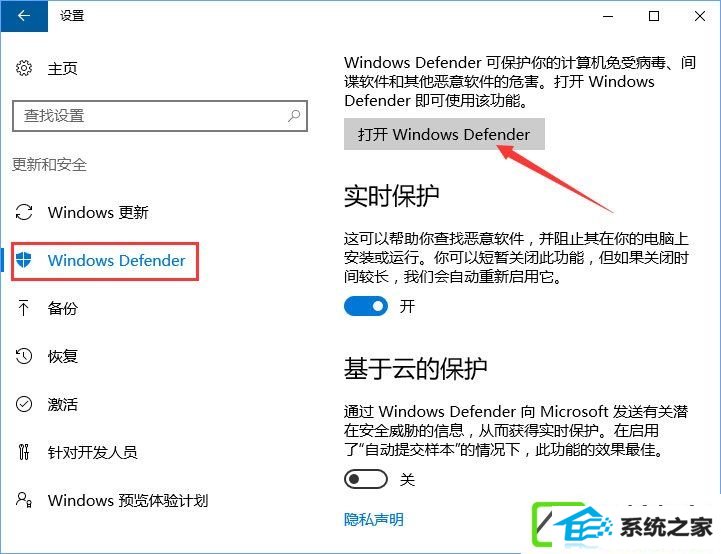Select the 备份 menu item
The width and height of the screenshot is (721, 554).
pyautogui.click(x=63, y=308)
